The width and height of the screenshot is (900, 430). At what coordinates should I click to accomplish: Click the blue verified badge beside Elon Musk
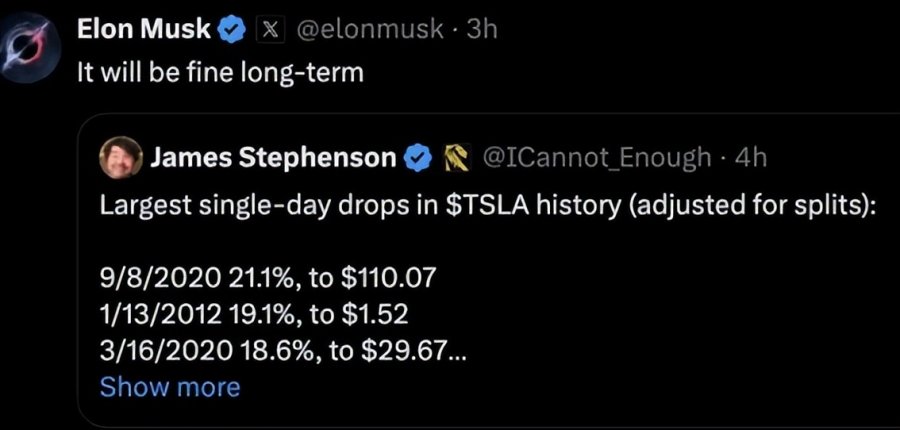tap(231, 31)
